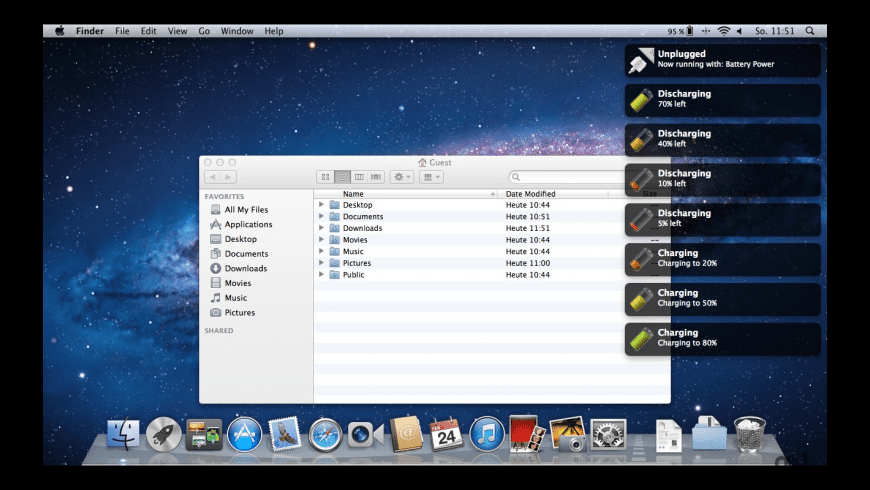Viewport: 870px width, 490px height.
Task: Open the Edit menu
Action: point(148,31)
